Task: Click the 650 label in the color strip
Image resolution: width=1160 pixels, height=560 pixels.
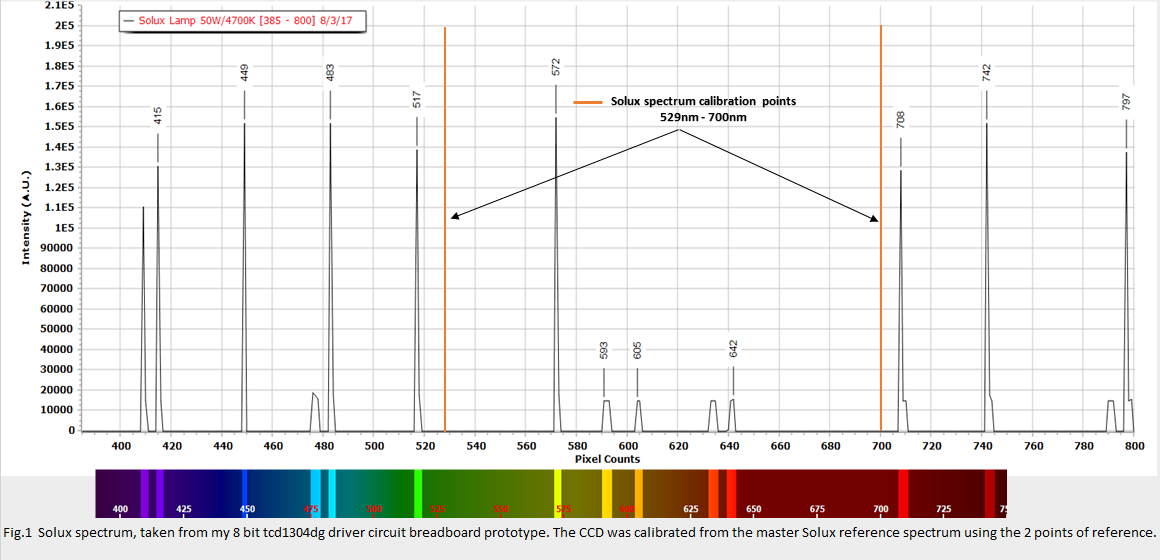Action: (x=754, y=510)
